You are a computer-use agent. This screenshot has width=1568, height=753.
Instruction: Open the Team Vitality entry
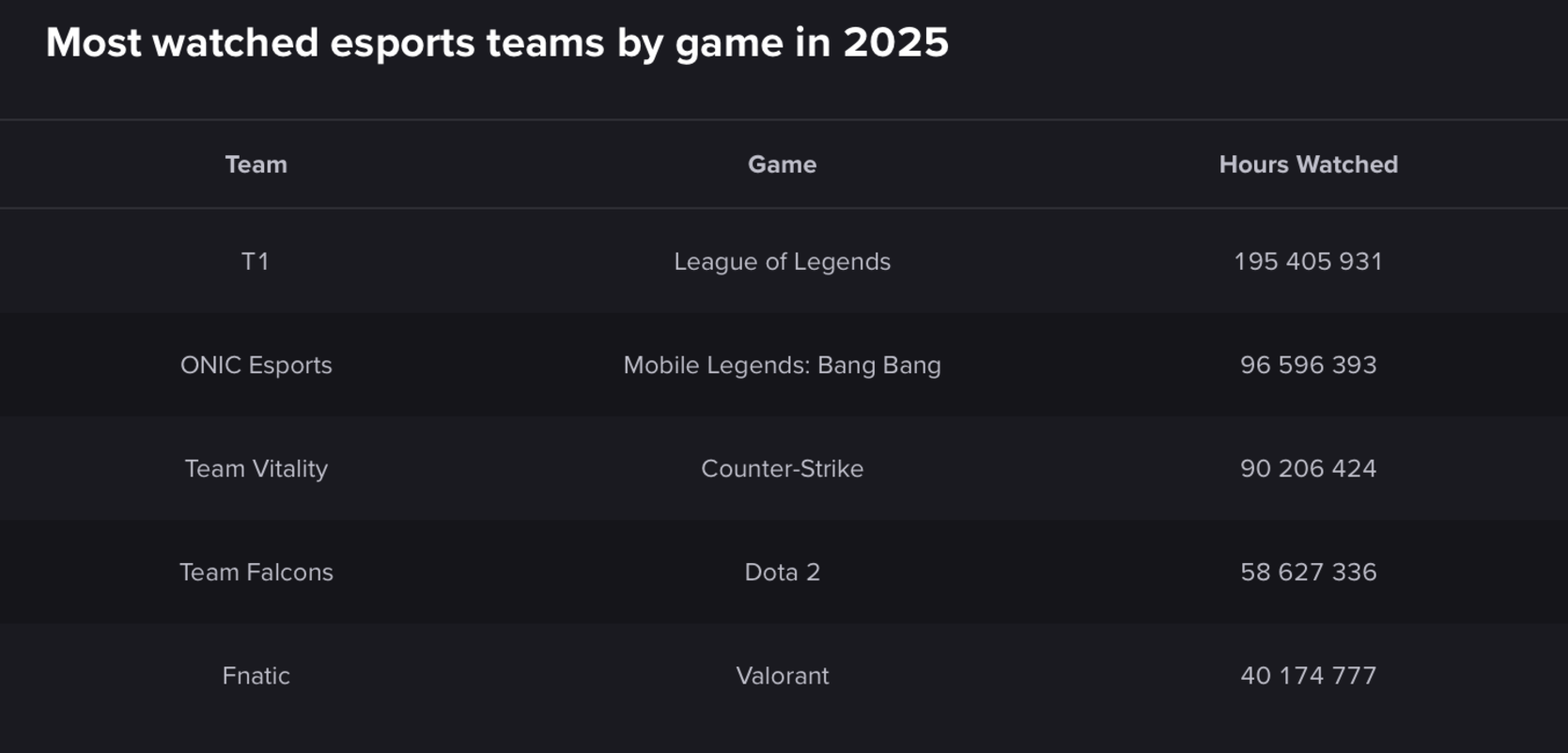coord(256,468)
